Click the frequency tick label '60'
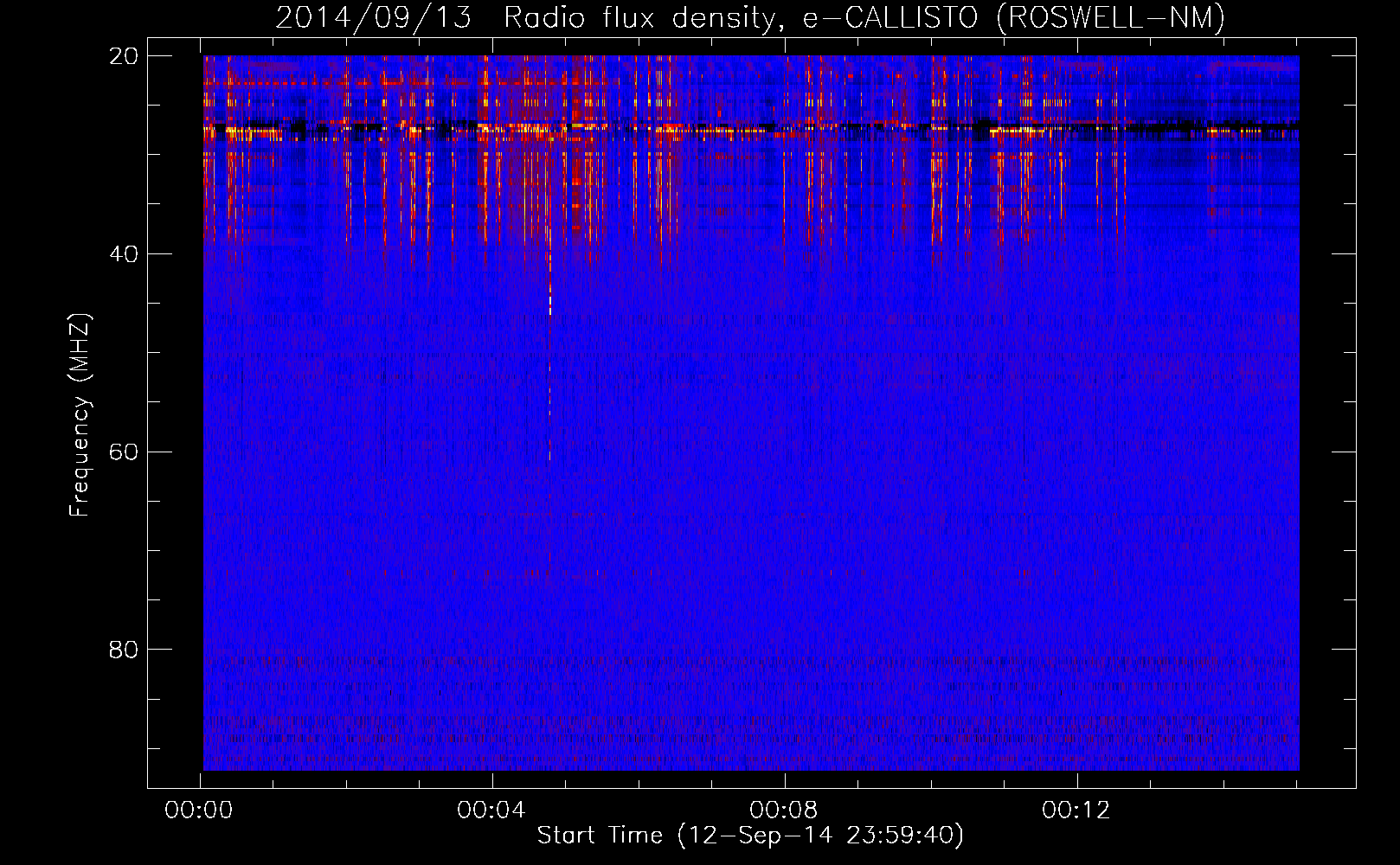Image resolution: width=1400 pixels, height=865 pixels. [124, 452]
